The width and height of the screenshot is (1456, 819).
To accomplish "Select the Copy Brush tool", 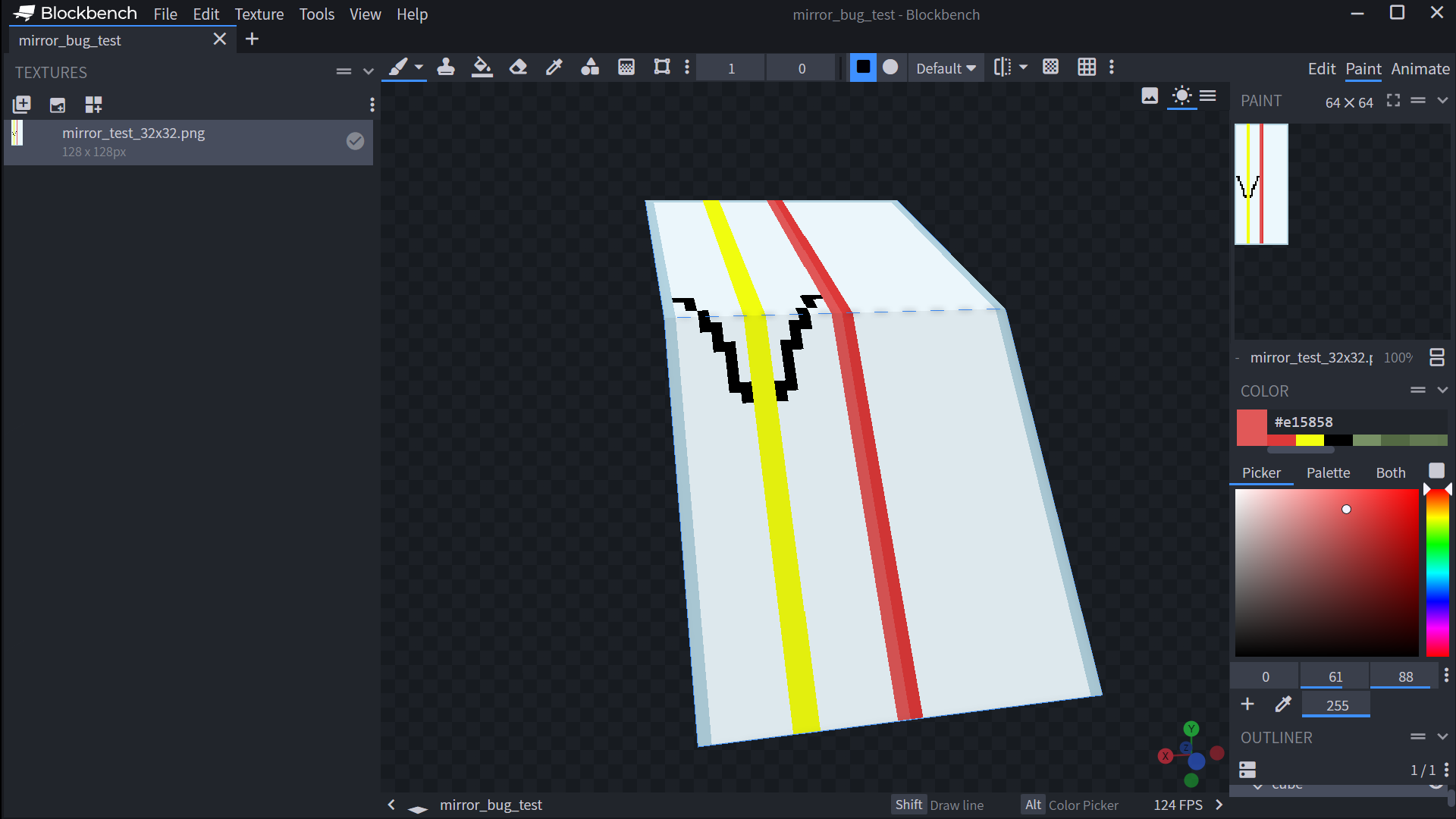I will tap(445, 67).
